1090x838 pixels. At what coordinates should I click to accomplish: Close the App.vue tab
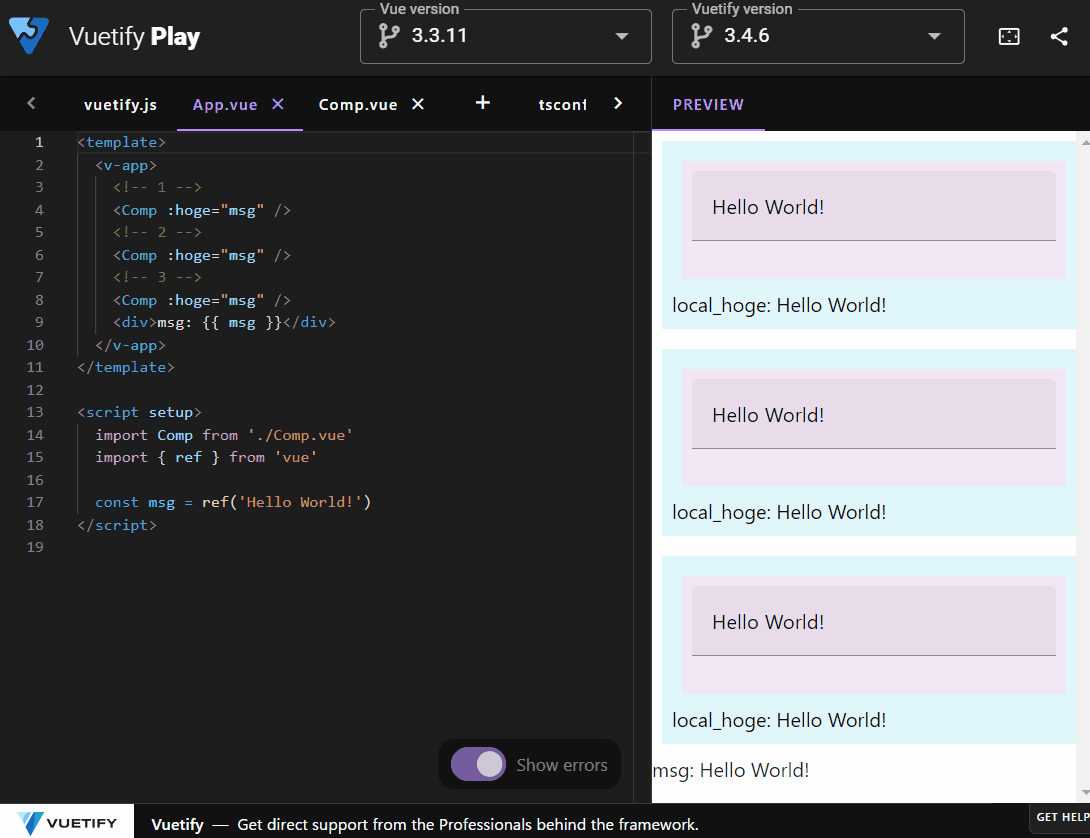277,102
